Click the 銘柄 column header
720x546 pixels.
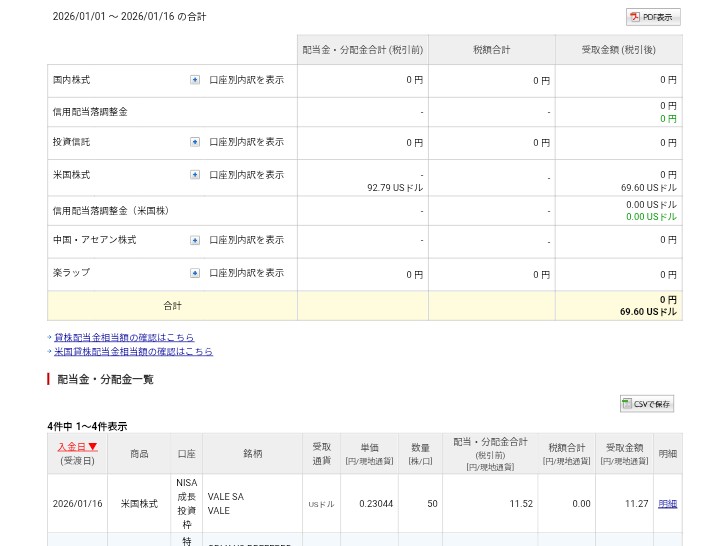252,454
